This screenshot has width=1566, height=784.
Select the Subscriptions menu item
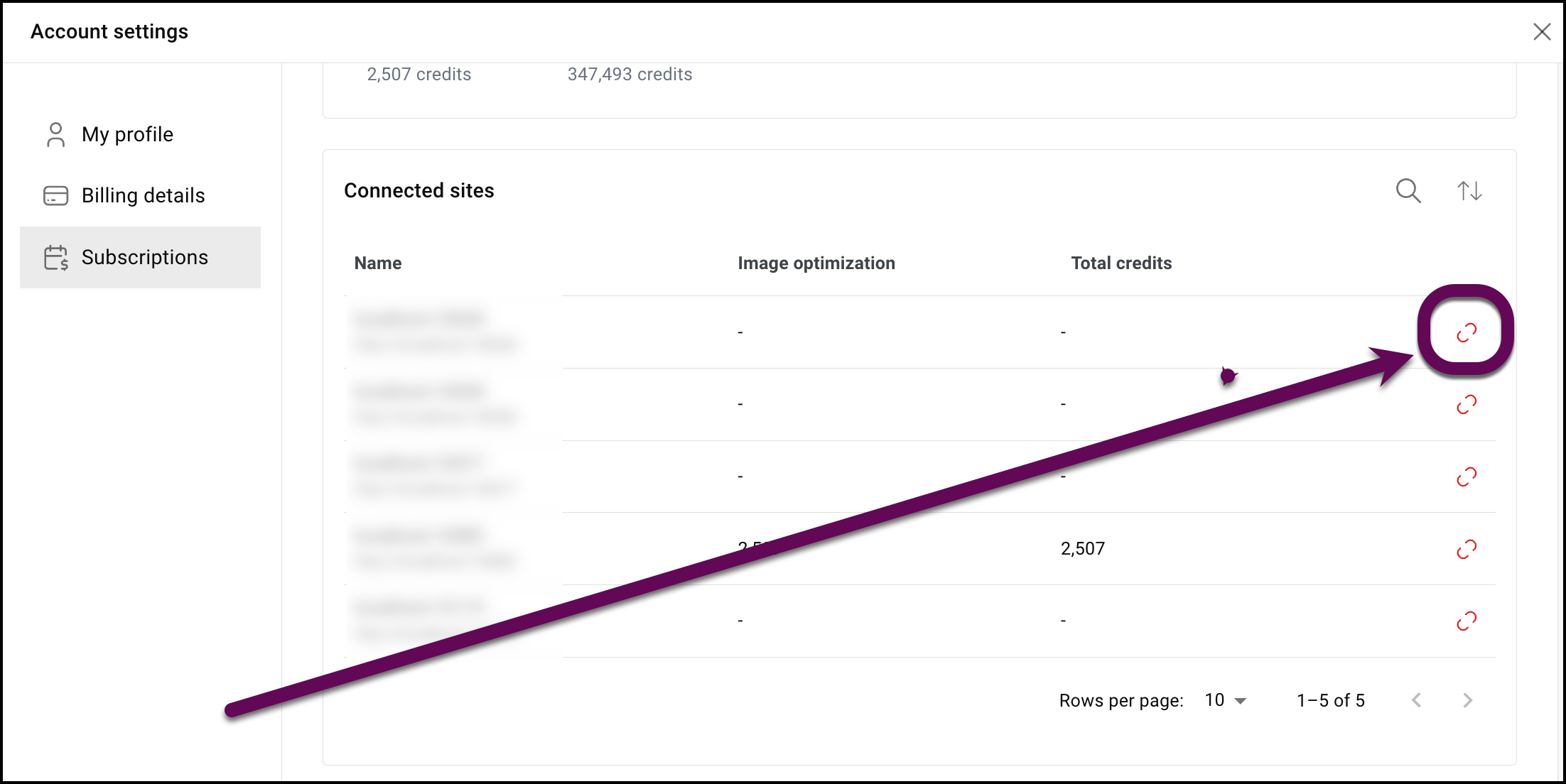point(144,257)
